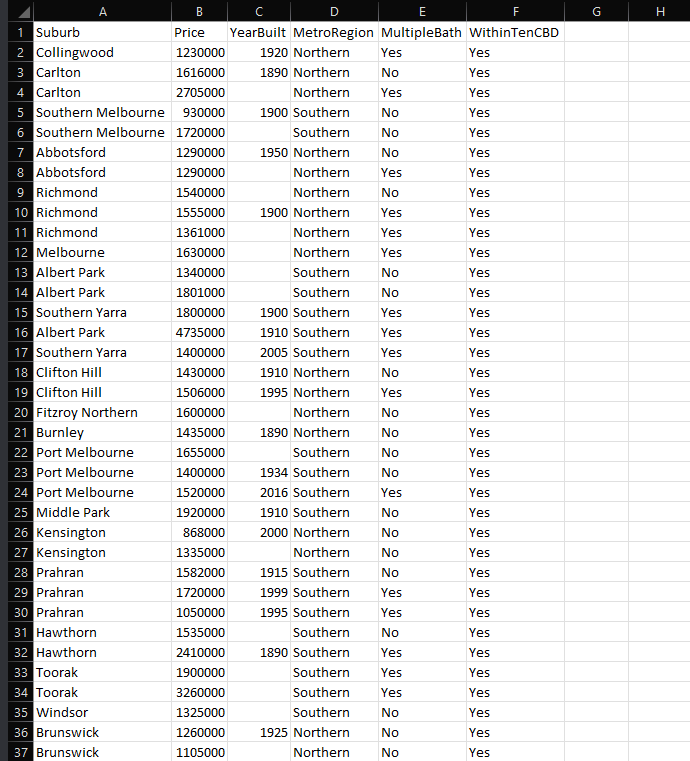This screenshot has width=690, height=761.
Task: Select column D header
Action: point(334,11)
